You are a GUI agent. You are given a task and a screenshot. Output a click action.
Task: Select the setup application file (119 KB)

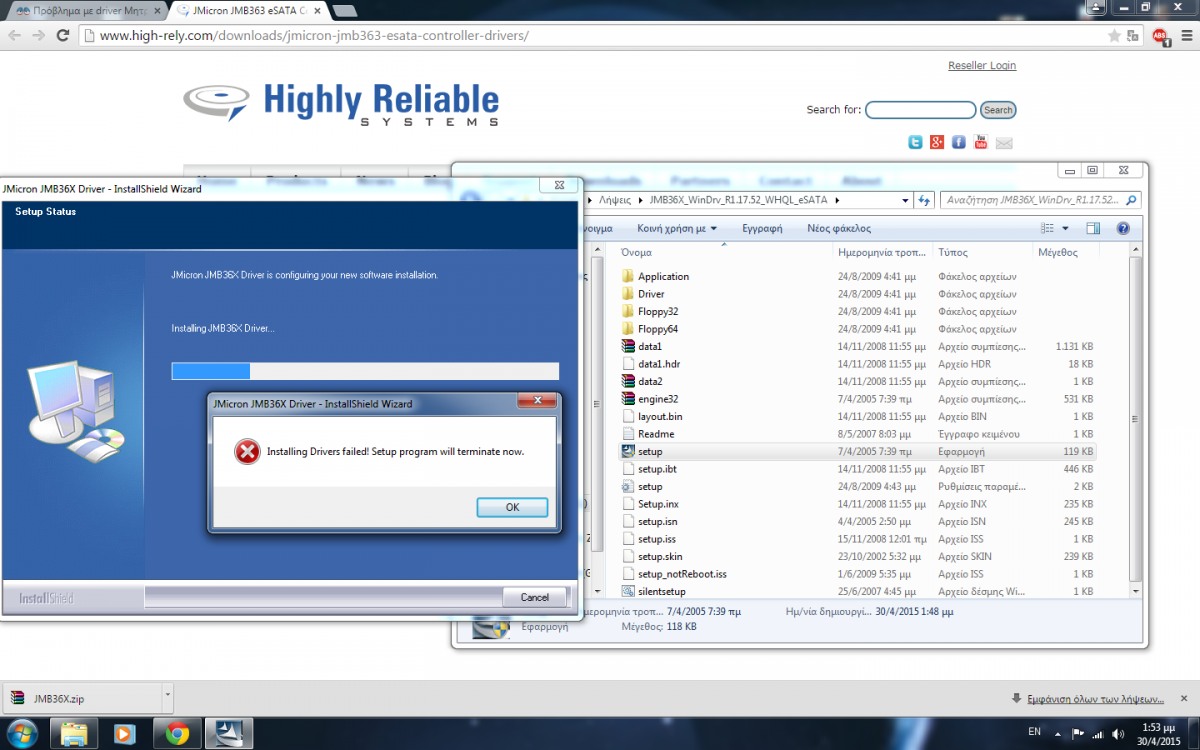click(858, 451)
